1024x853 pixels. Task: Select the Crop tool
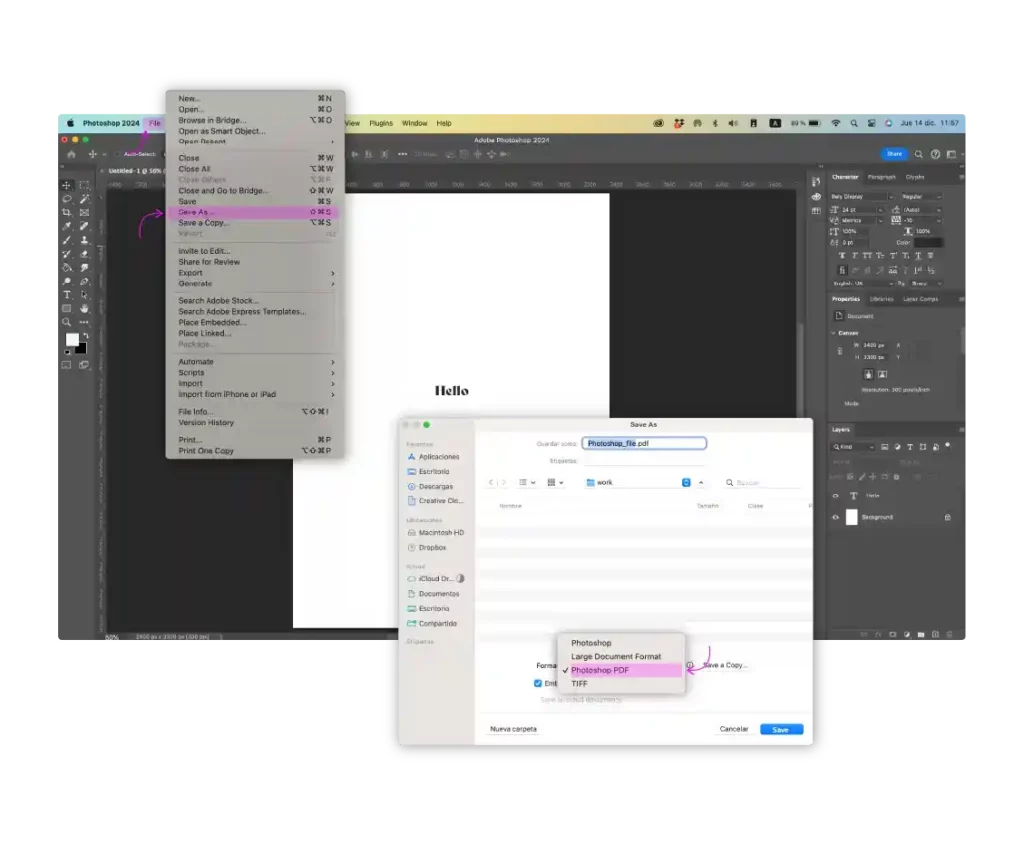67,212
